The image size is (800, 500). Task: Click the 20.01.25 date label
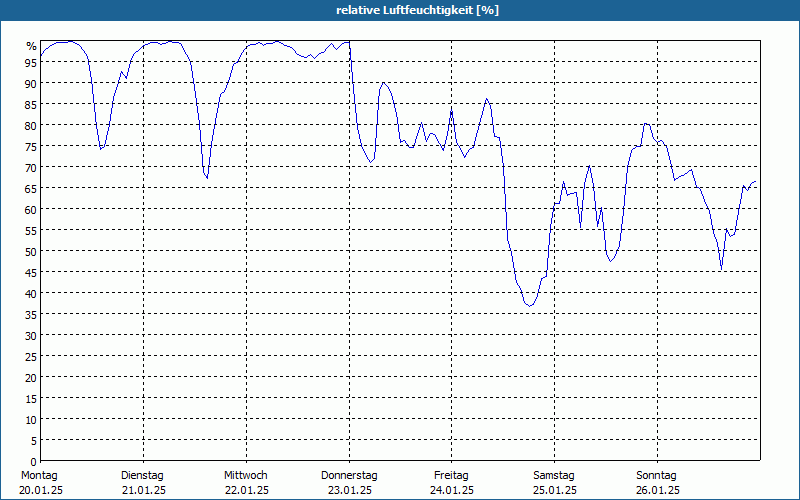41,490
